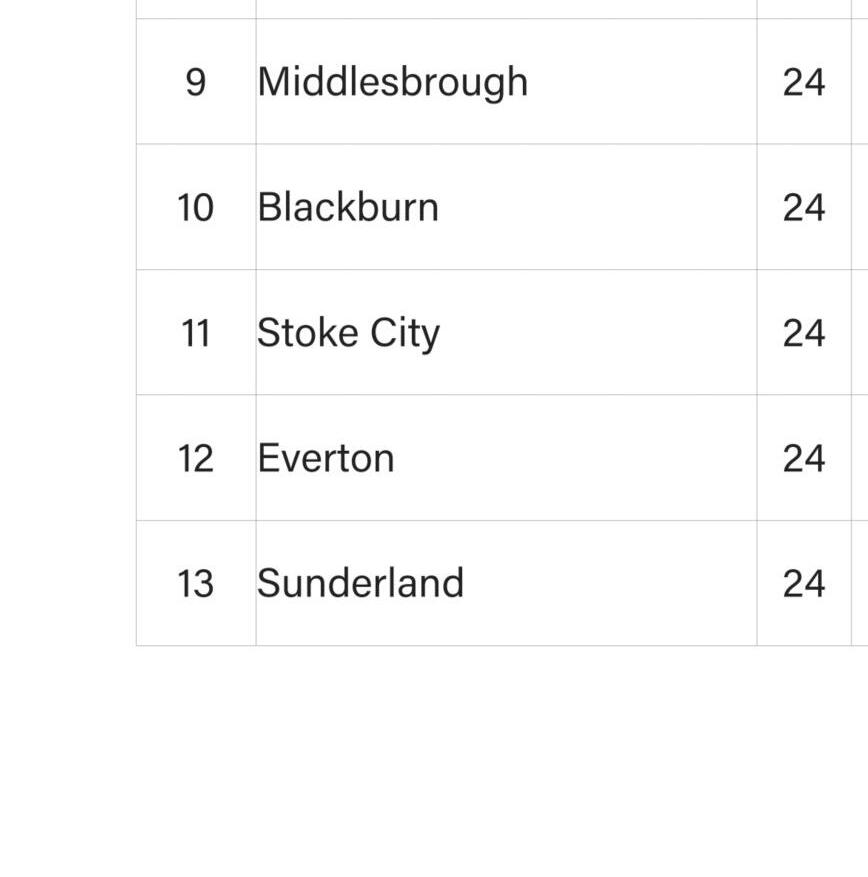Select the rank 11 position cell

tap(196, 333)
